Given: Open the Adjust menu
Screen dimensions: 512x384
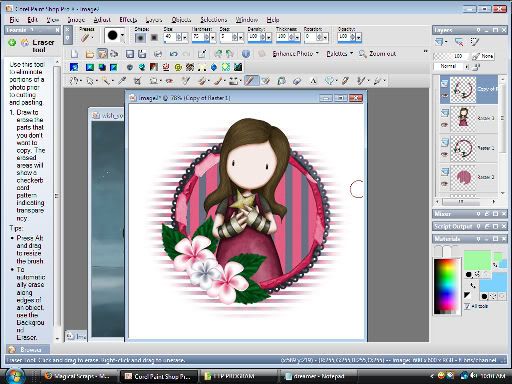Looking at the screenshot, I should [x=102, y=20].
